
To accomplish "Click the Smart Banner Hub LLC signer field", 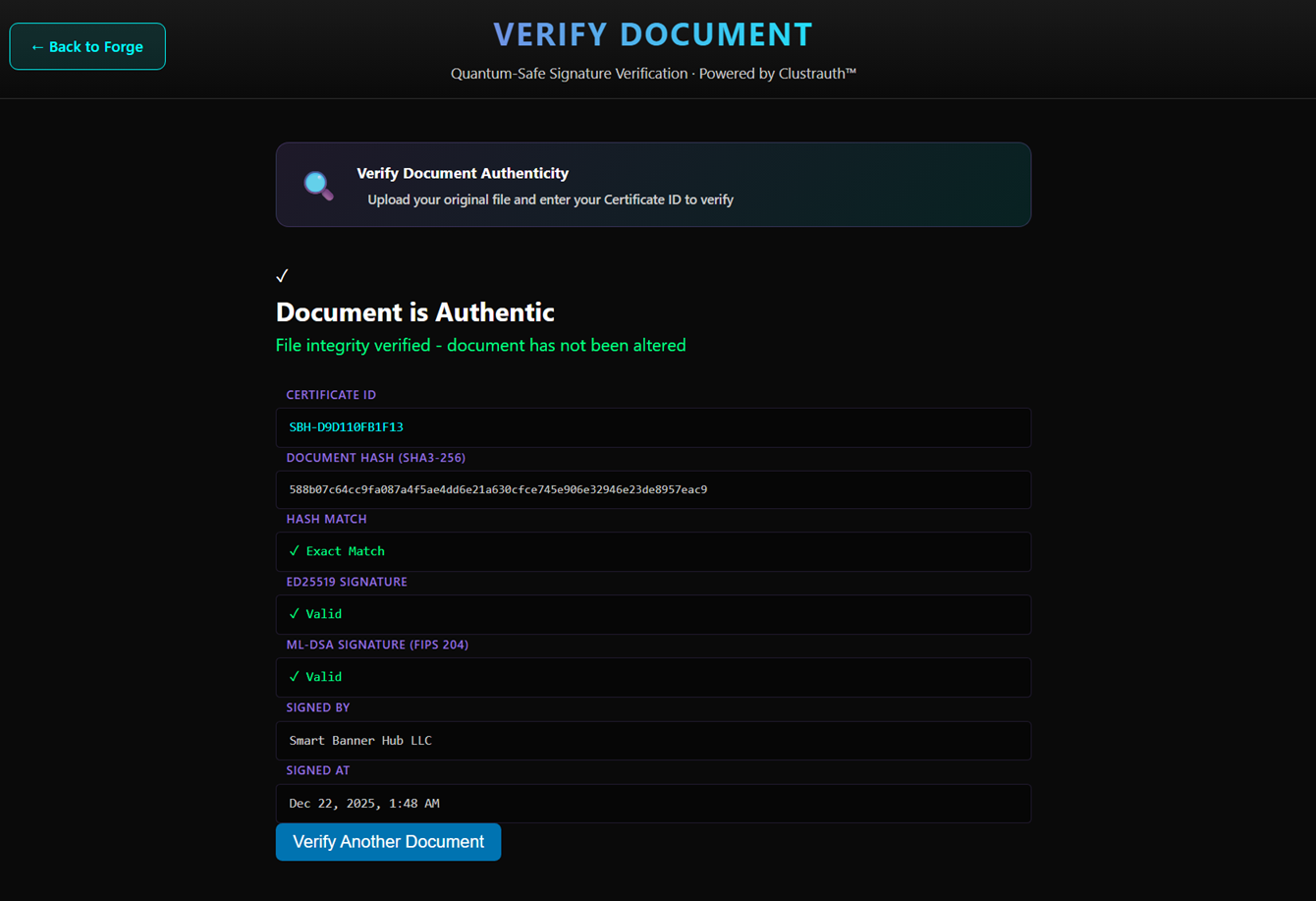I will 360,741.
